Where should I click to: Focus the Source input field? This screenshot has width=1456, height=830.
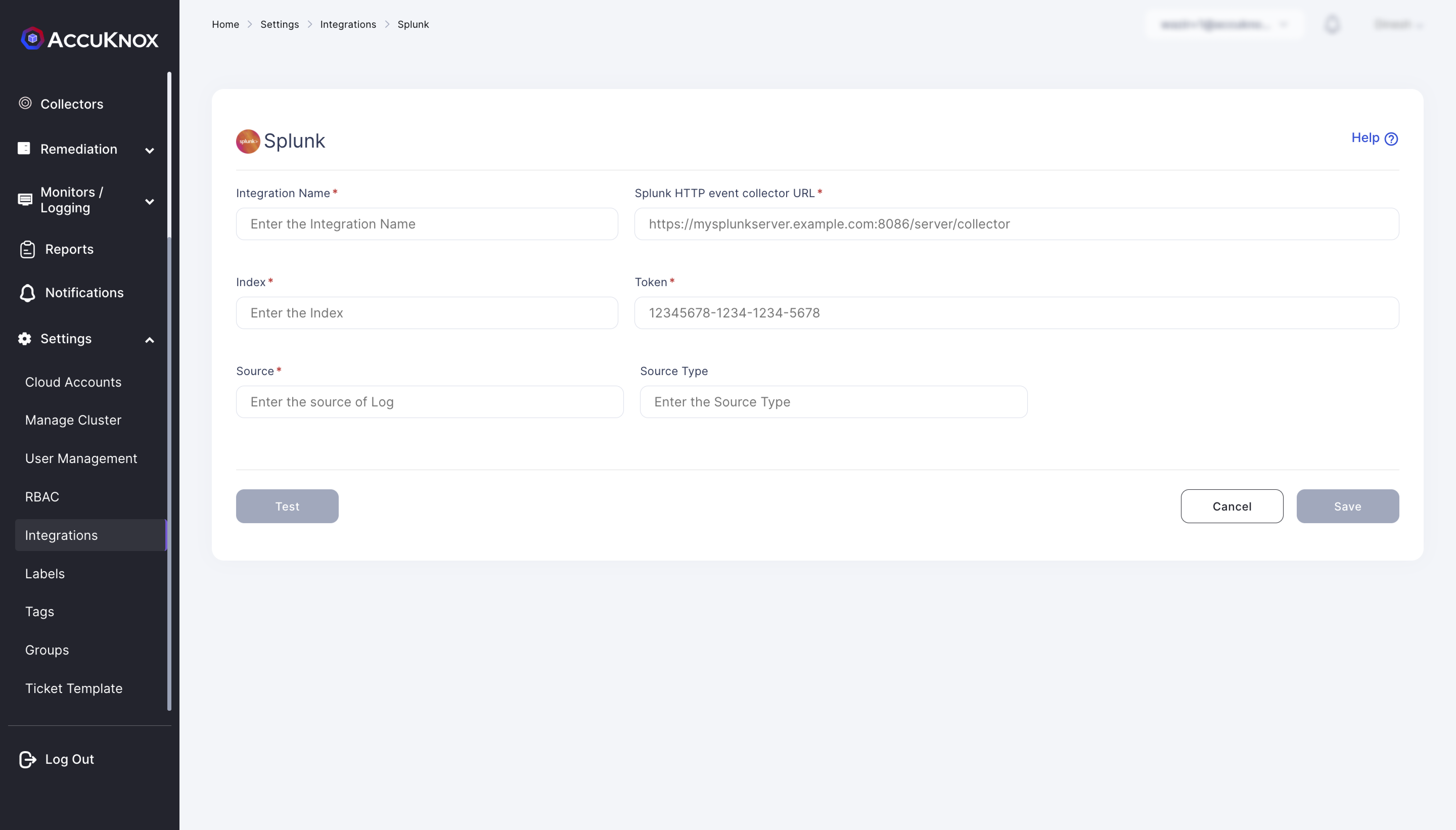point(430,401)
